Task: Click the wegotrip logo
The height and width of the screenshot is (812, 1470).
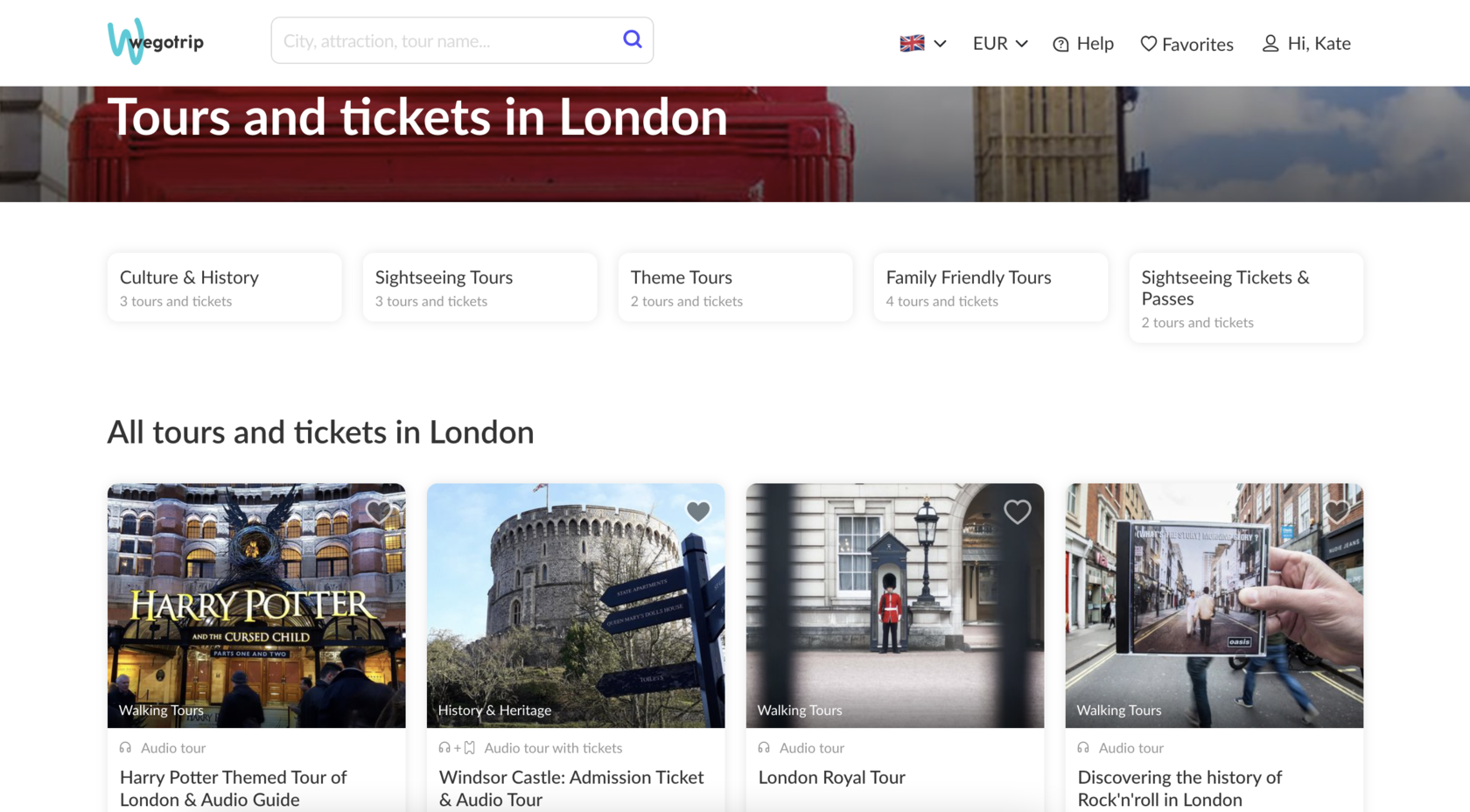Action: (x=156, y=41)
